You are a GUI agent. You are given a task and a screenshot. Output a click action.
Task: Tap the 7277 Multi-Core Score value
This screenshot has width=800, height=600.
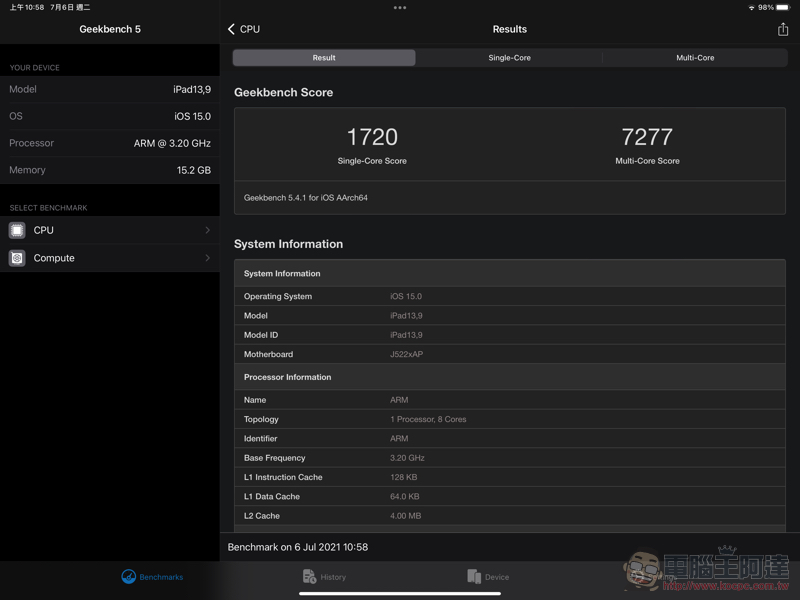(647, 137)
